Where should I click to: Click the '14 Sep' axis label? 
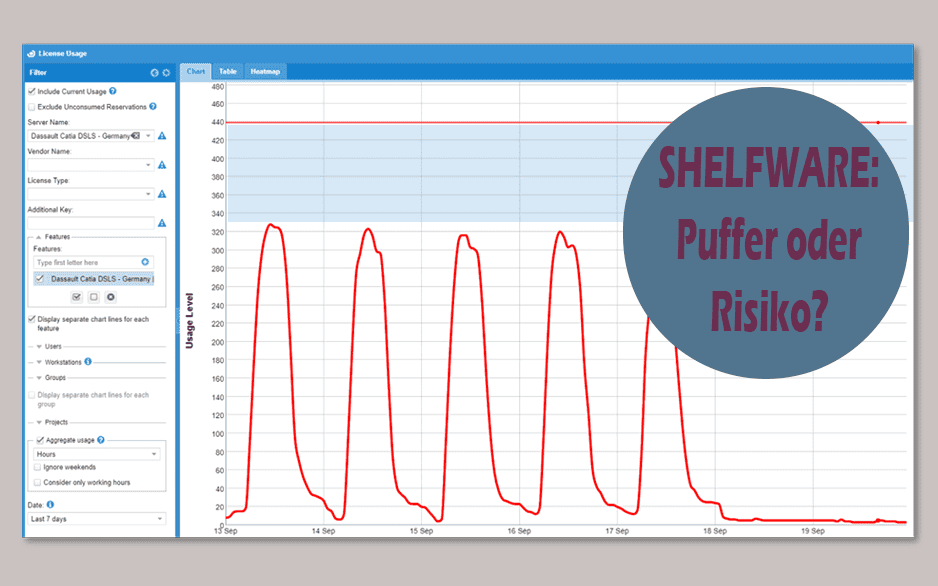pyautogui.click(x=324, y=531)
